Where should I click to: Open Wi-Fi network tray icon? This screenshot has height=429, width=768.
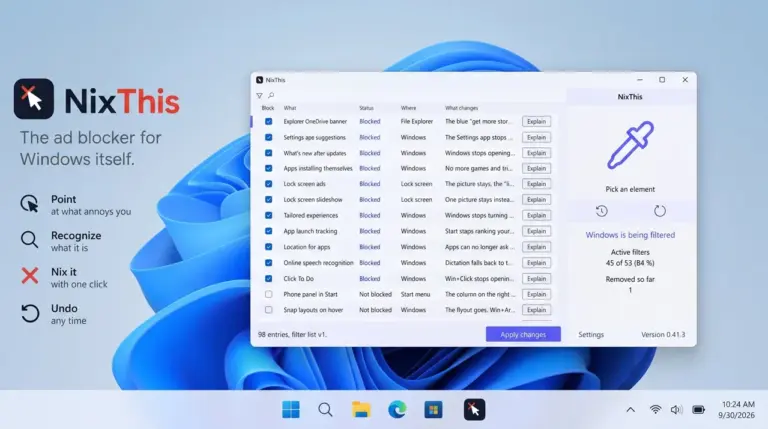(655, 409)
